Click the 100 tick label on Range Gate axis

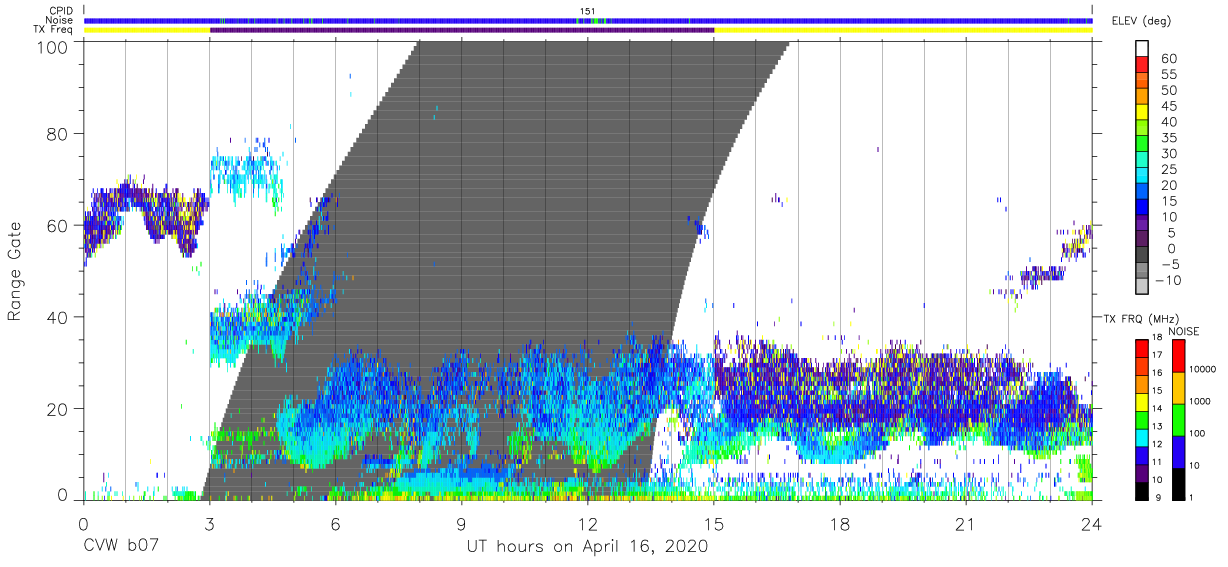pyautogui.click(x=53, y=46)
